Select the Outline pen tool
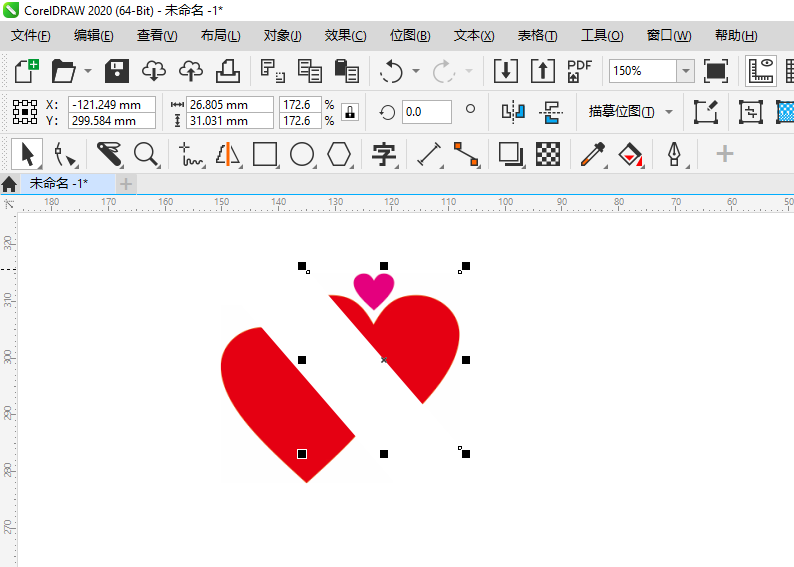The image size is (794, 567). point(674,154)
